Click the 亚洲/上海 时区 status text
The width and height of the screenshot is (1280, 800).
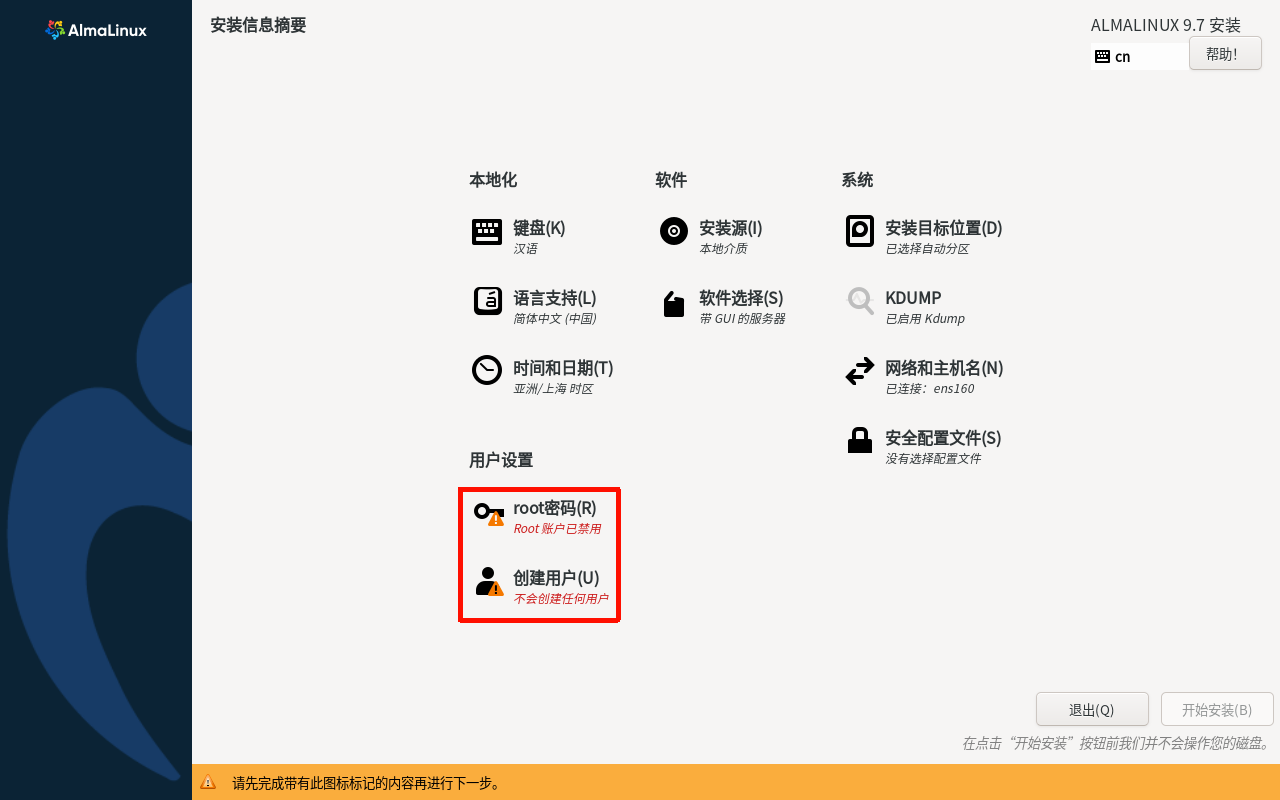(x=553, y=389)
